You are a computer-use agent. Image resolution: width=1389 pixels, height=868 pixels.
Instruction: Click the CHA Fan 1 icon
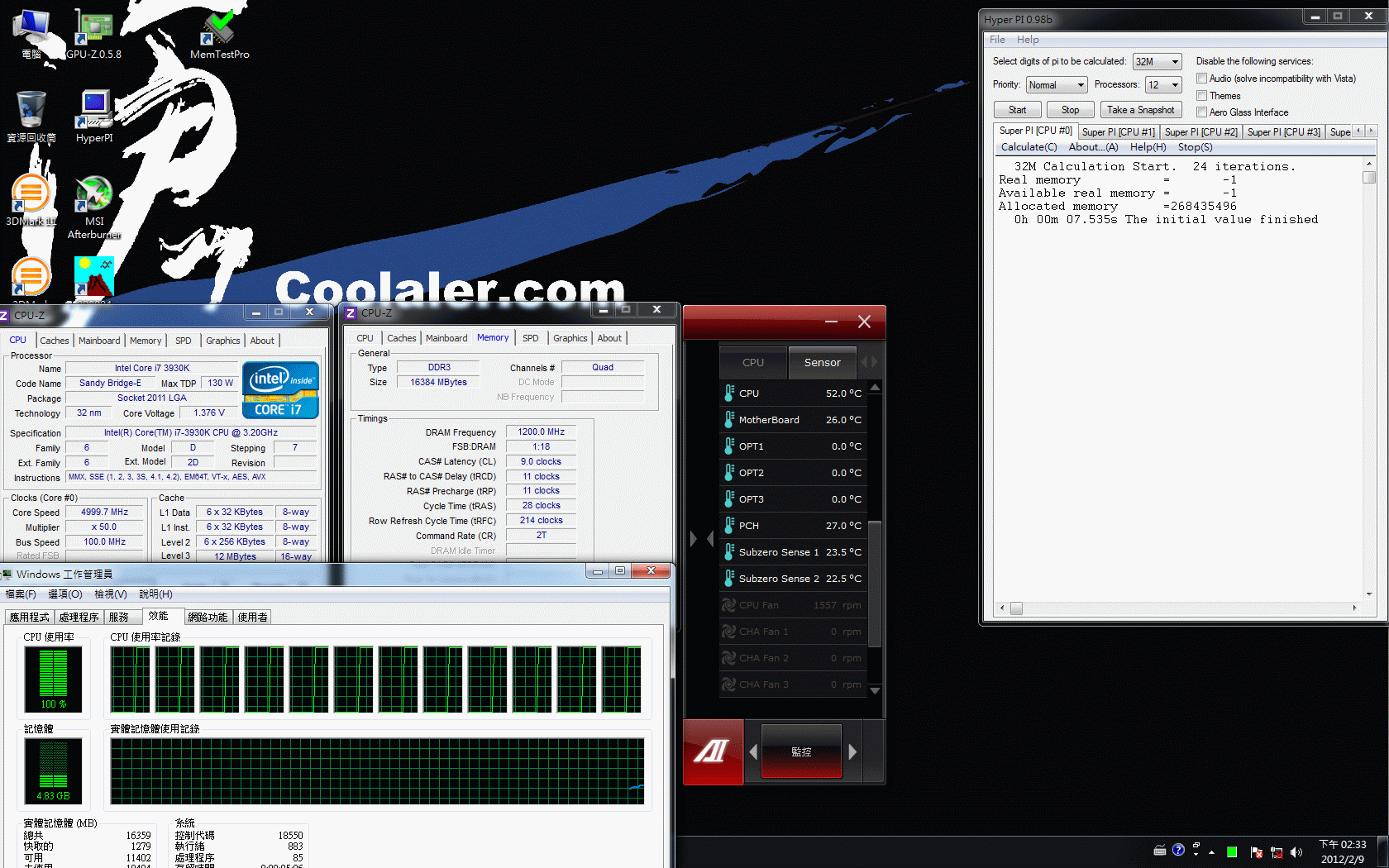point(728,632)
